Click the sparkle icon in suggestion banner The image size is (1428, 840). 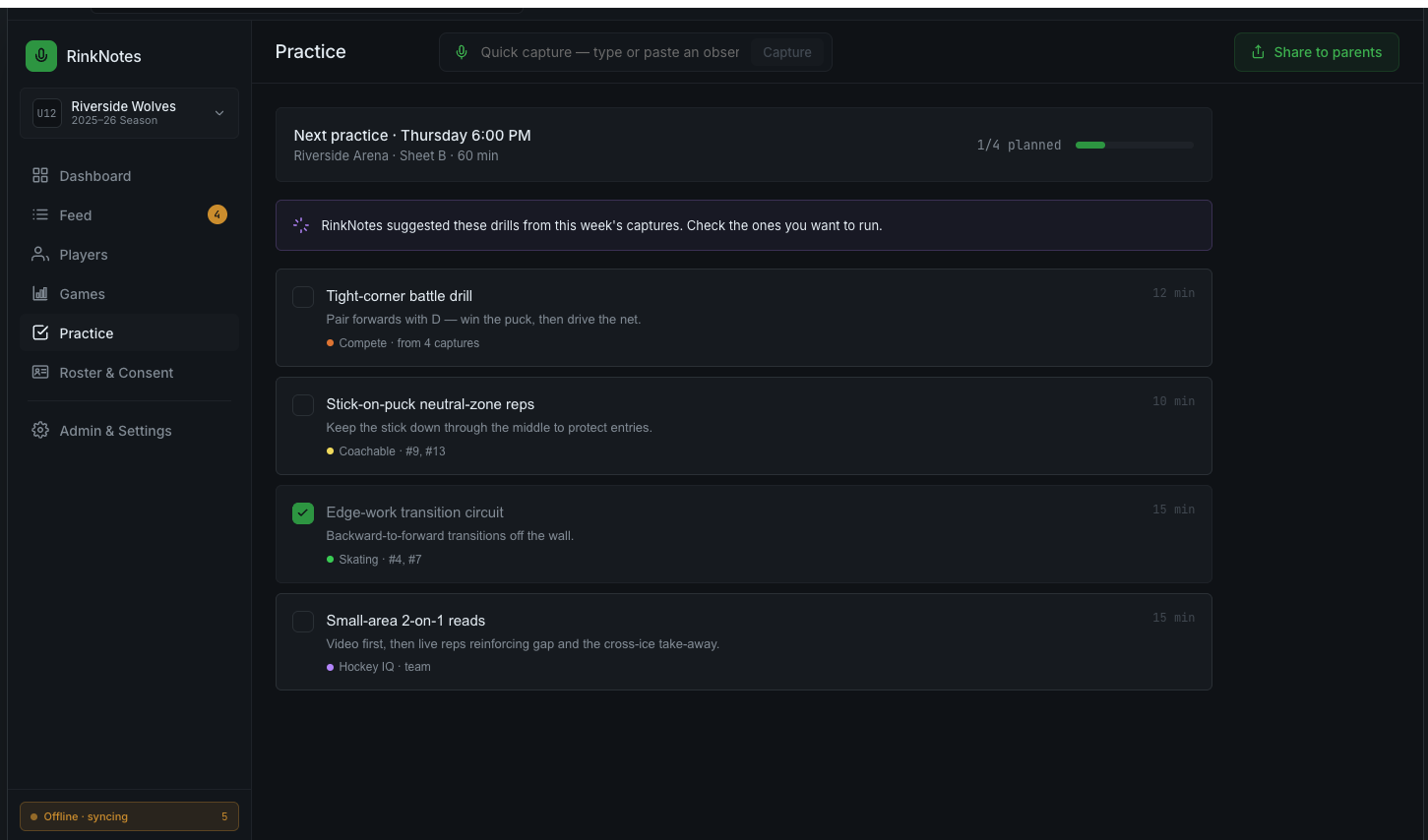(301, 225)
